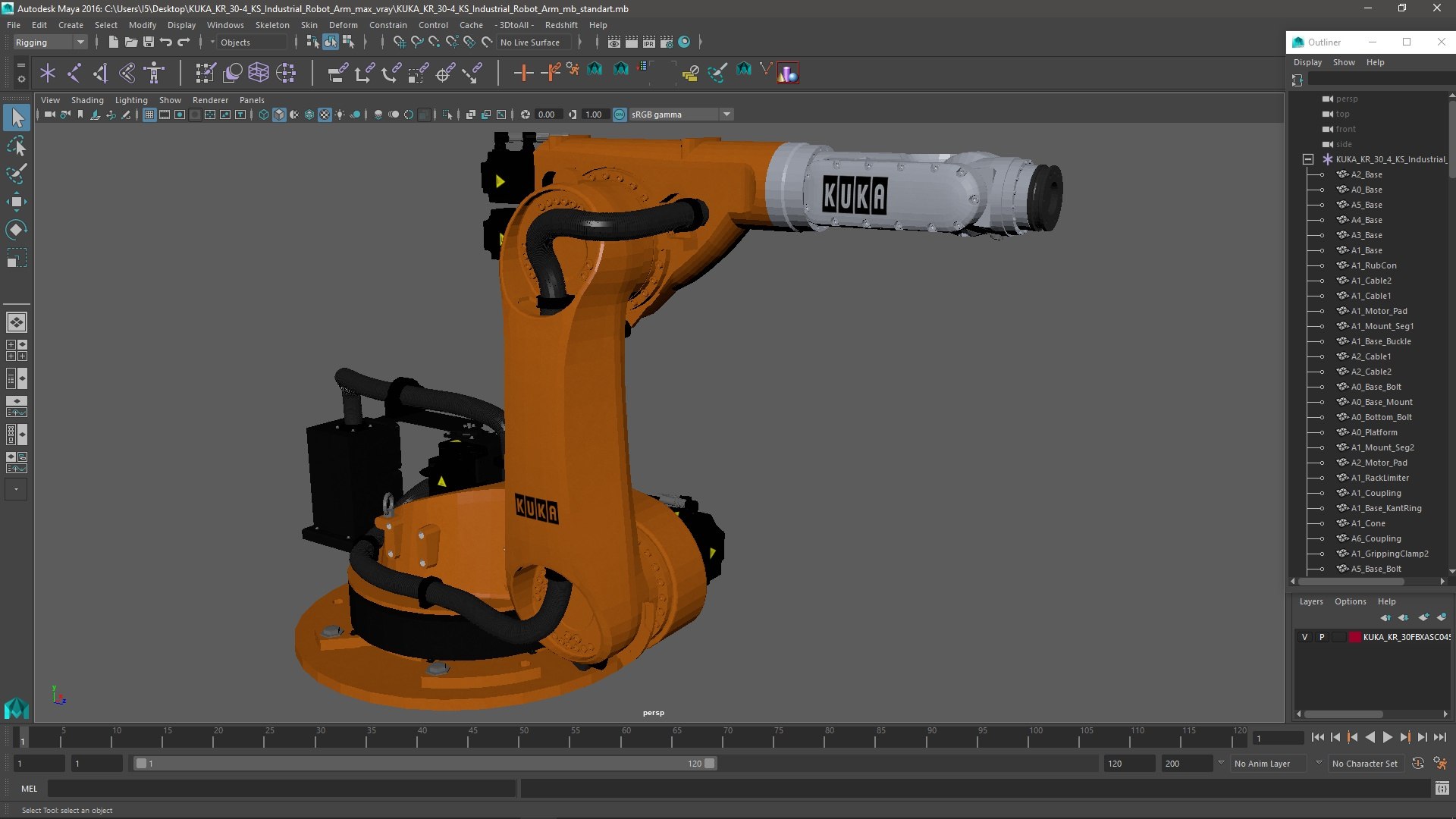The image size is (1456, 819).
Task: Open the shelf options gear menu
Action: (21, 79)
